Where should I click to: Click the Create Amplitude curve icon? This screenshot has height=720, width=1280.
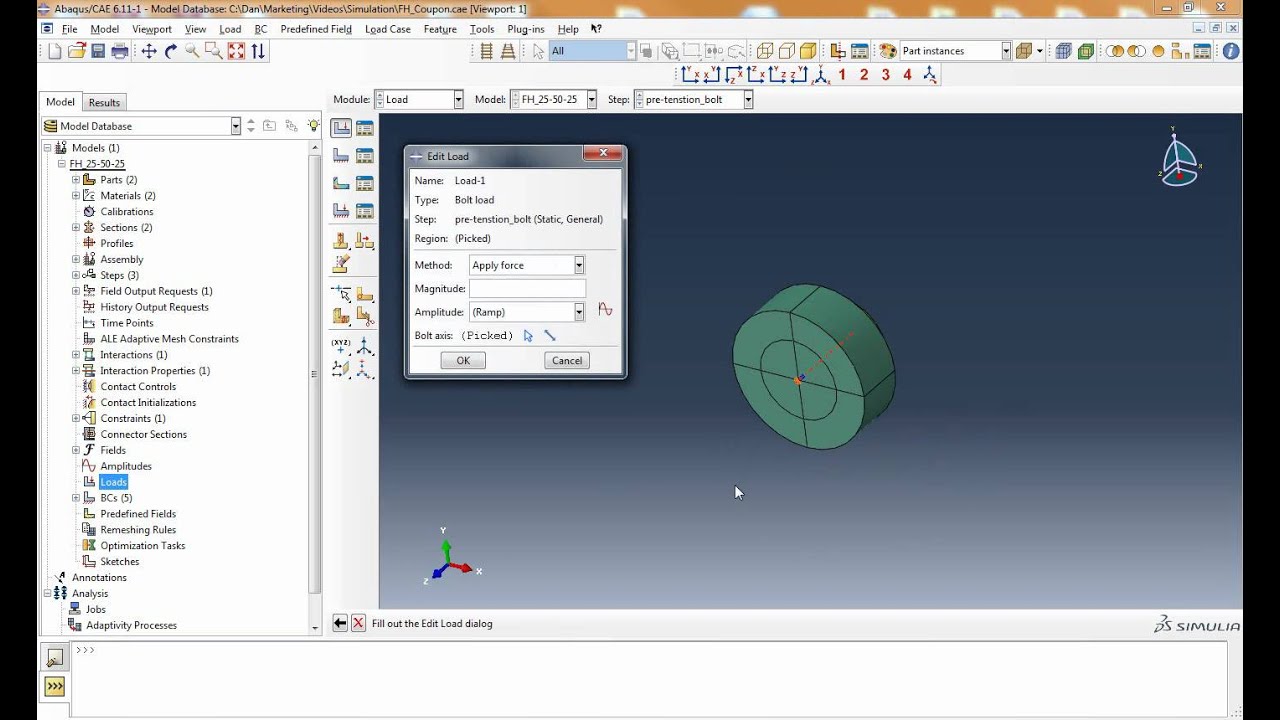pyautogui.click(x=605, y=311)
